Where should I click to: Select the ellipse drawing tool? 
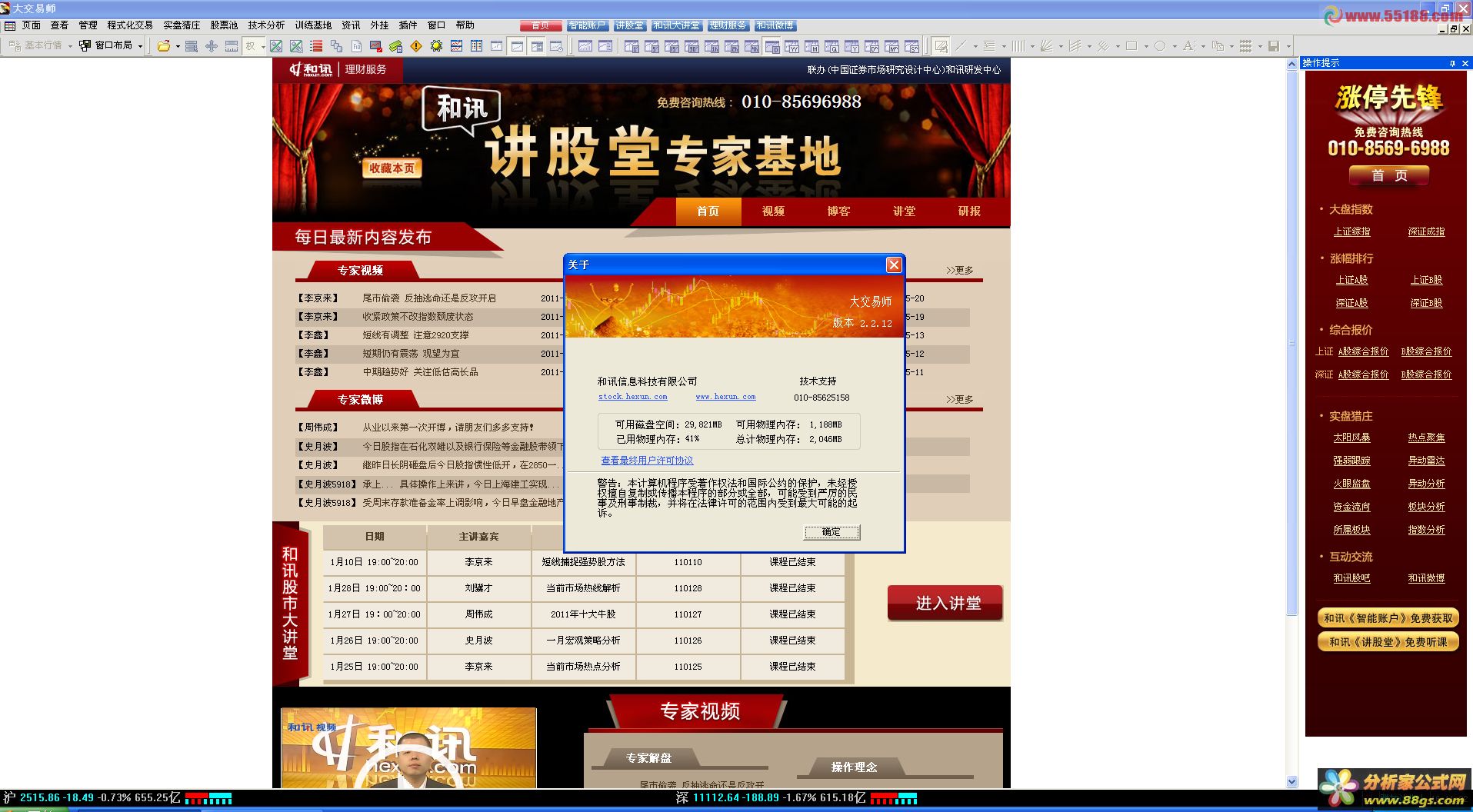click(x=1161, y=46)
